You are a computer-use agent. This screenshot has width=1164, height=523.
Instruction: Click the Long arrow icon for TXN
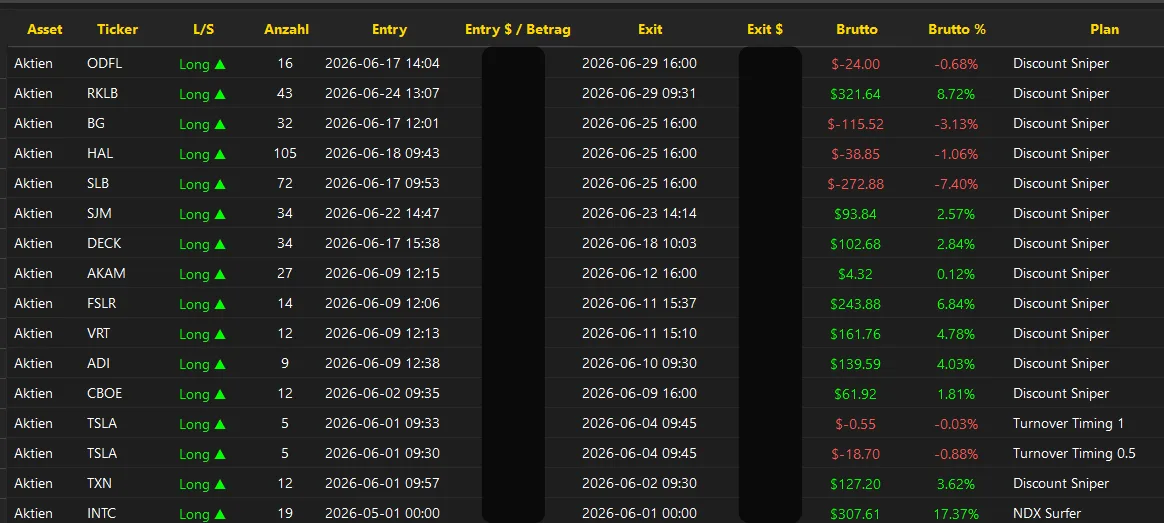coord(220,484)
